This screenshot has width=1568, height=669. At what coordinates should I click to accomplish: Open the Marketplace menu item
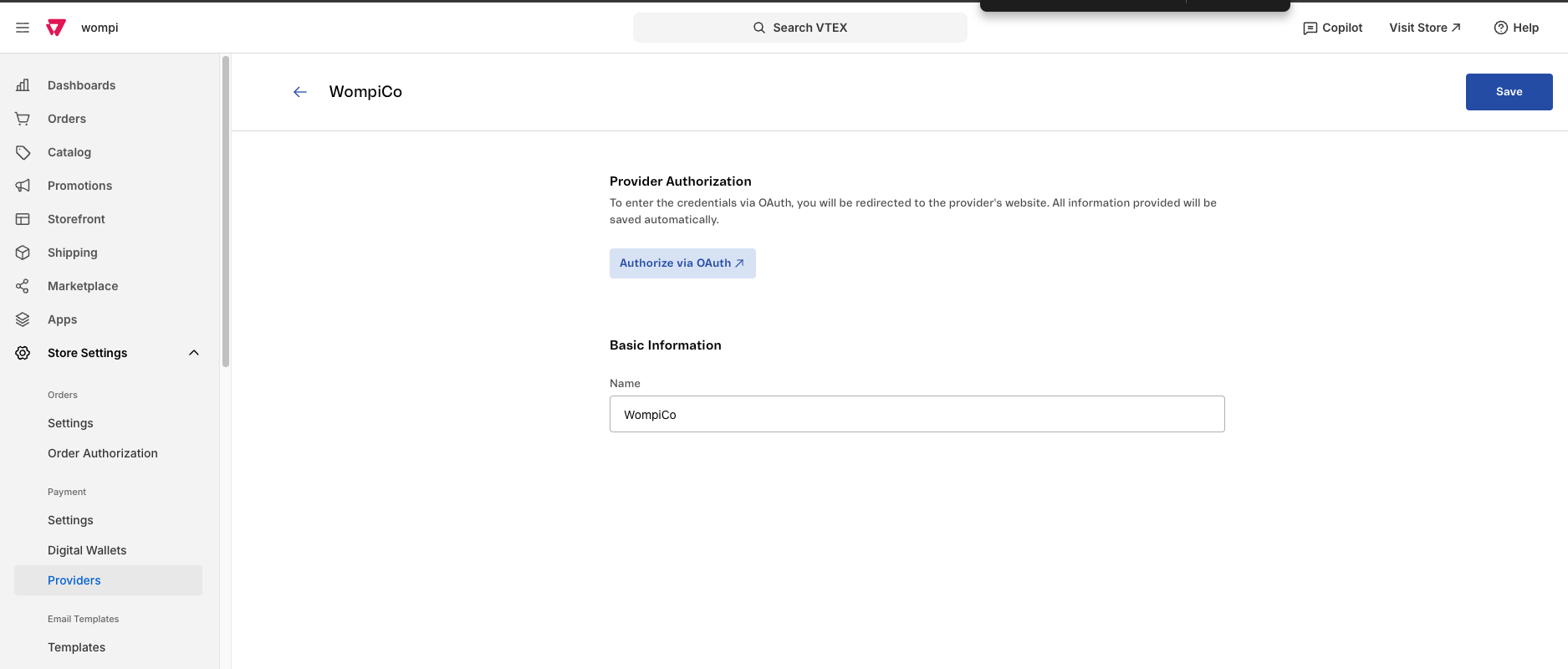83,286
